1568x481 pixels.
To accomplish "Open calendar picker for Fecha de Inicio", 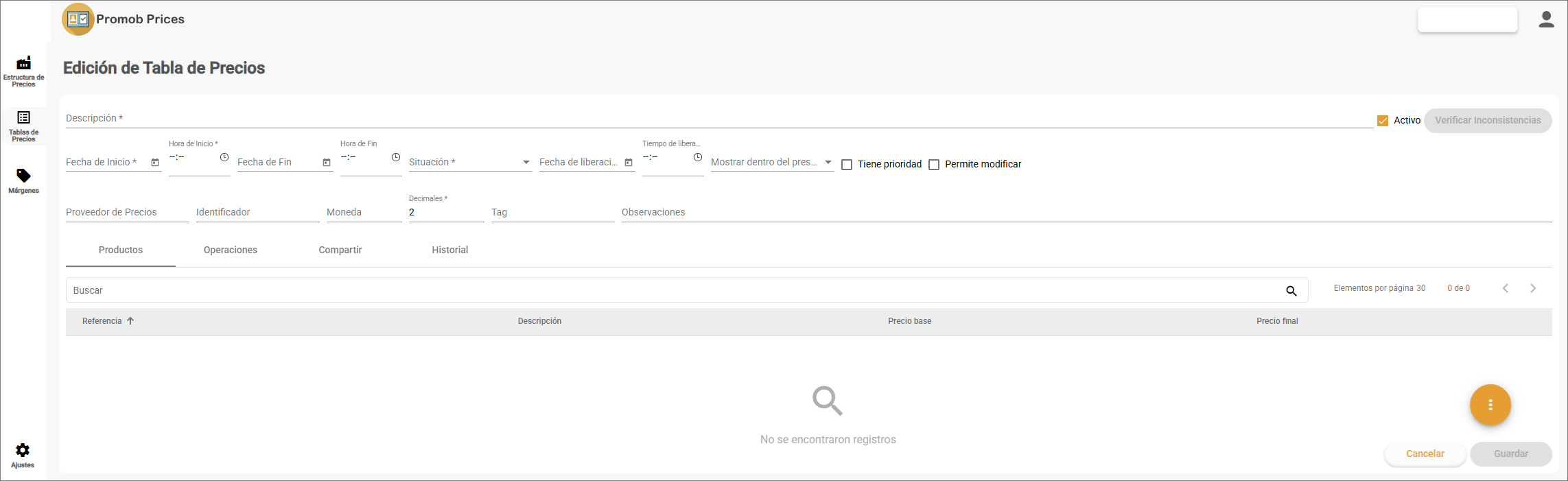I will tap(155, 163).
